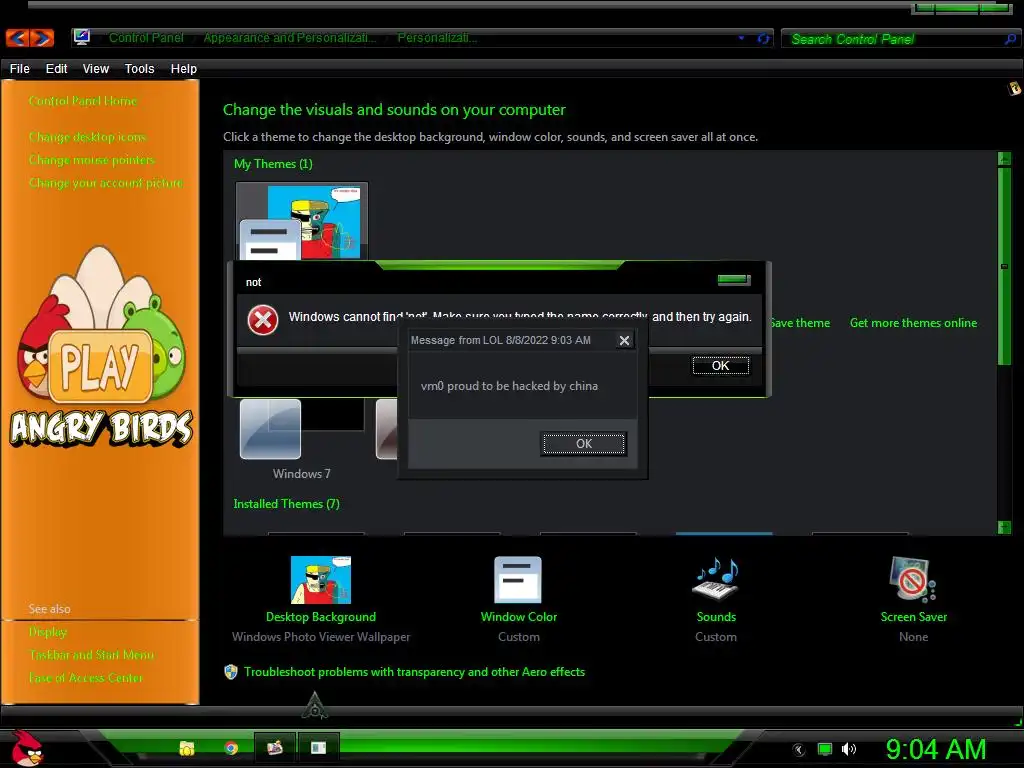Click the Save theme link
Screen dimensions: 1024x768
click(799, 323)
